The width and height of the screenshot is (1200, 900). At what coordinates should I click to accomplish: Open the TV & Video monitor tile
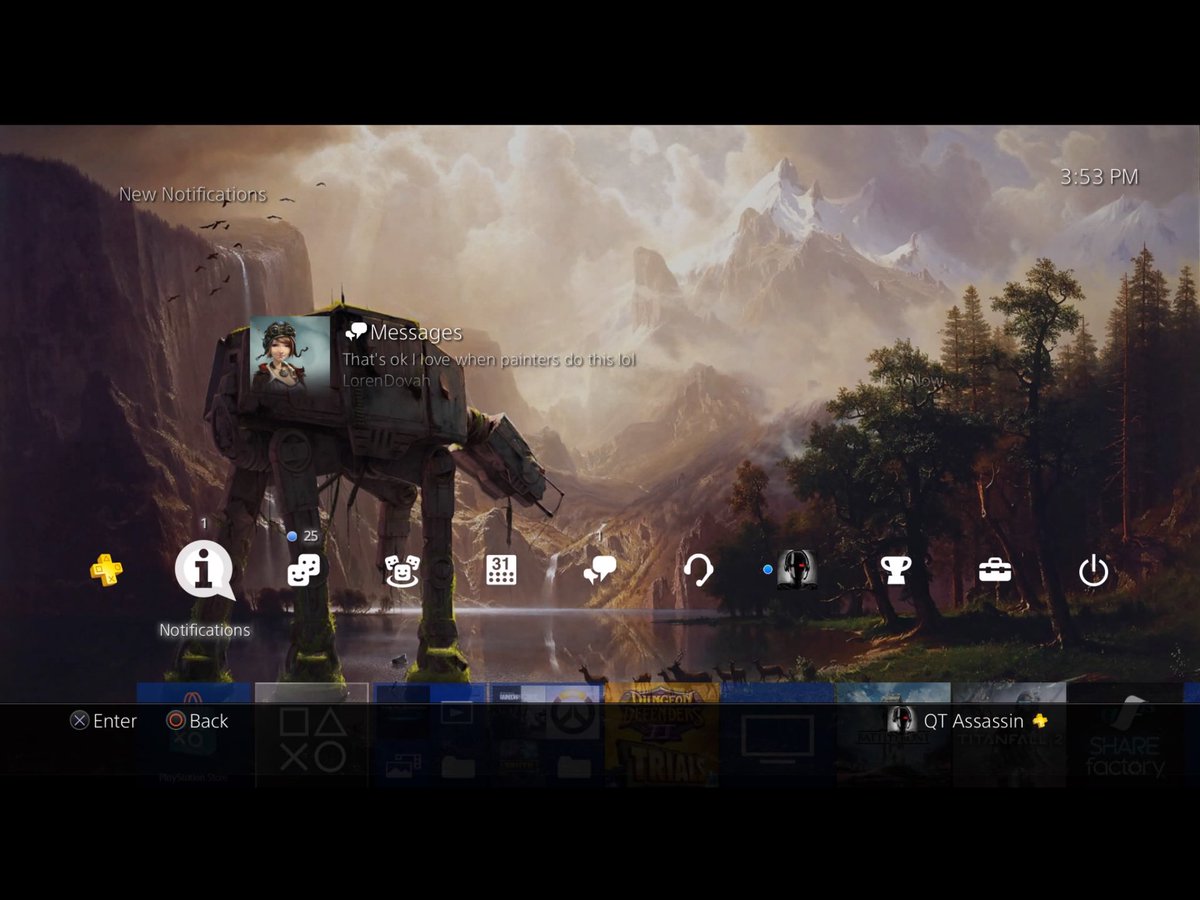(x=778, y=735)
